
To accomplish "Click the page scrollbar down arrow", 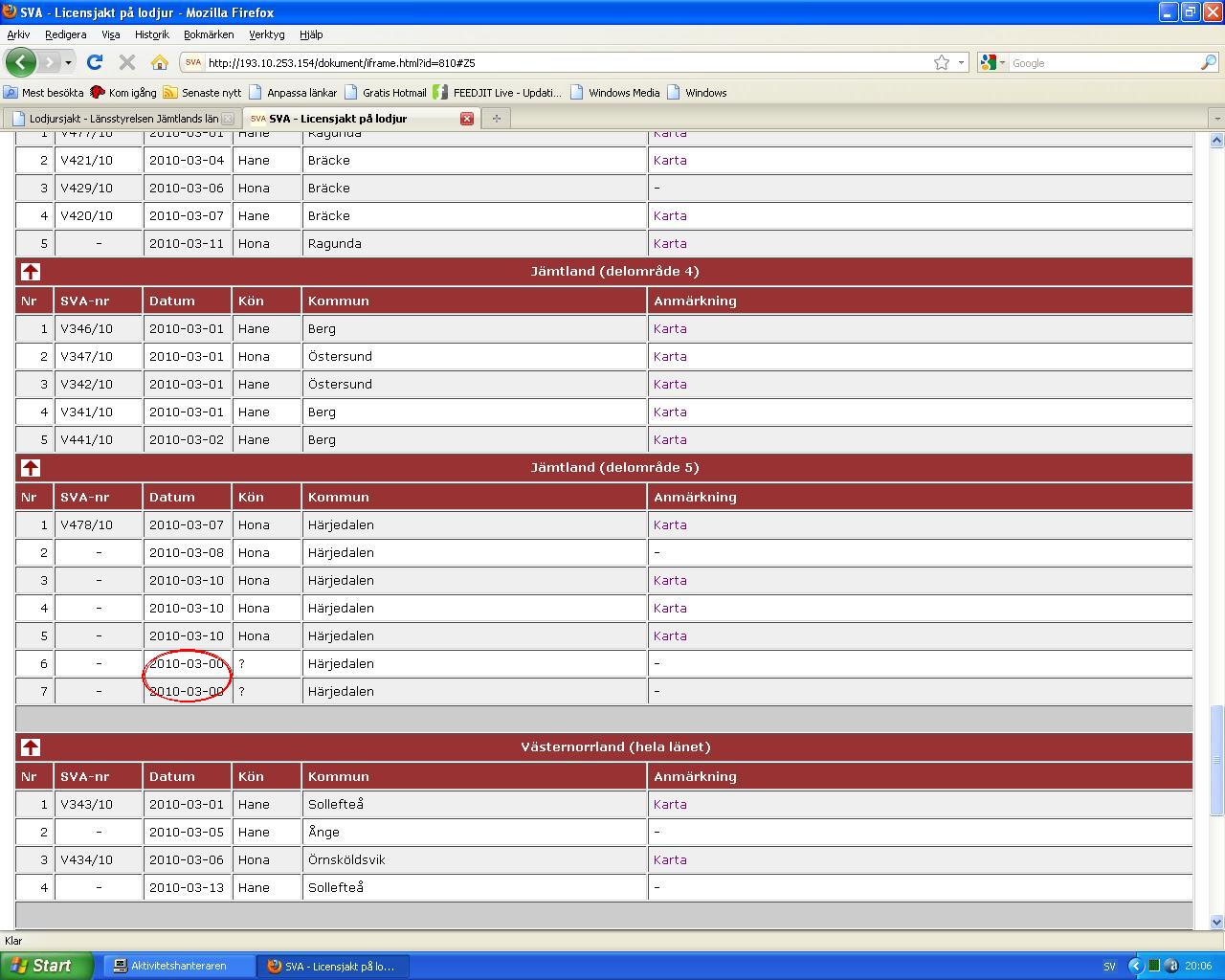I will tap(1217, 922).
